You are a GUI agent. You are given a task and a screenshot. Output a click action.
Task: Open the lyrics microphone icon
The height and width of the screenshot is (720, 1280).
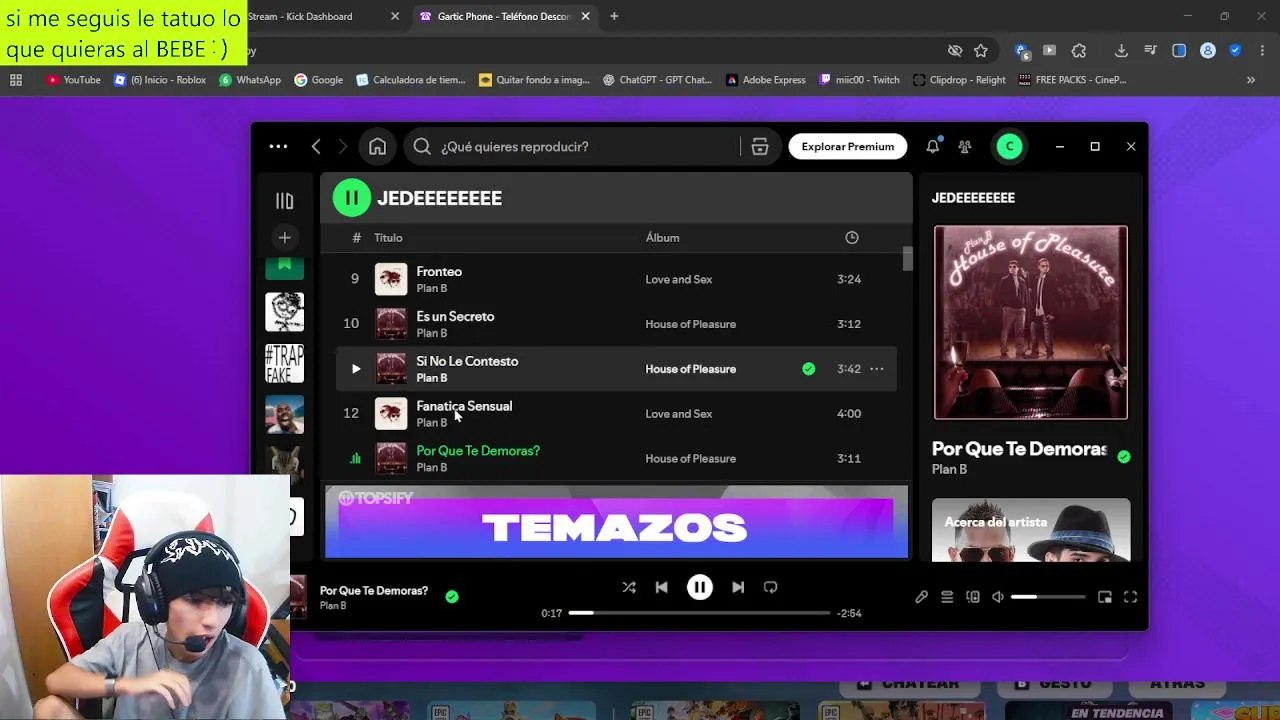921,597
